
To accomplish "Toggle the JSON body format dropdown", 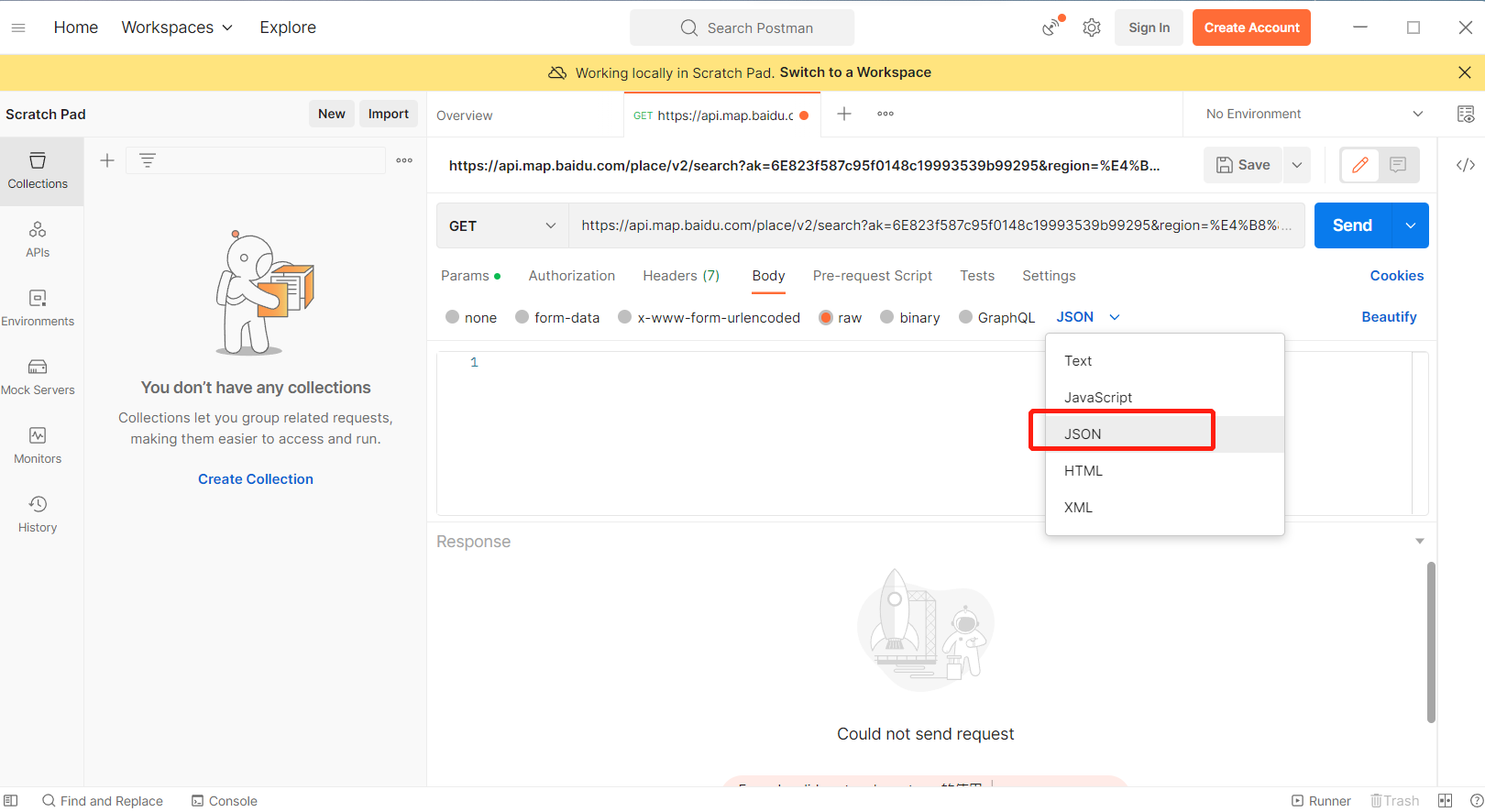I will [x=1088, y=317].
